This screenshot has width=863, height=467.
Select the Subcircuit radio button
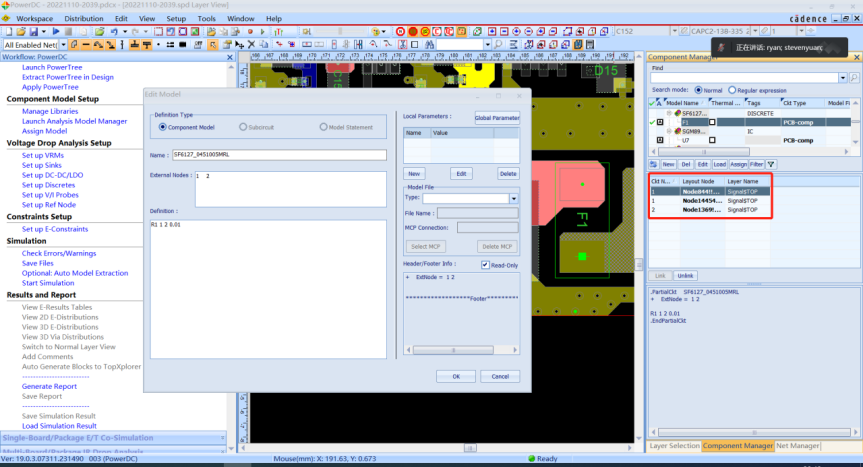coord(243,127)
